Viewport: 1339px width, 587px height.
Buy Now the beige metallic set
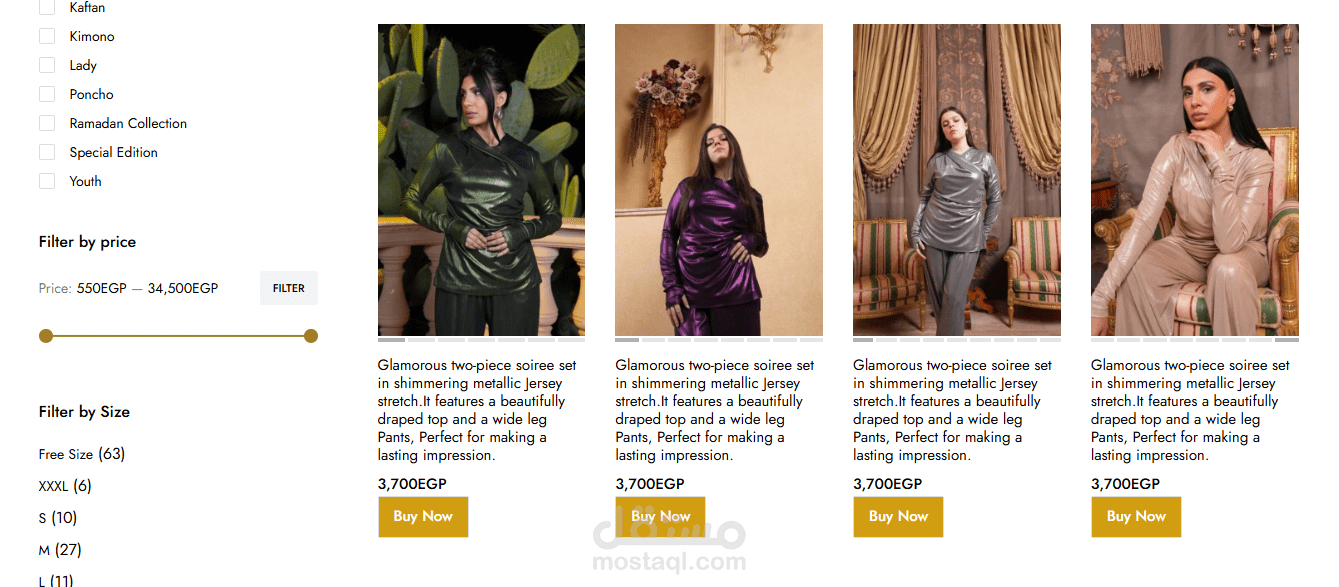(1136, 517)
